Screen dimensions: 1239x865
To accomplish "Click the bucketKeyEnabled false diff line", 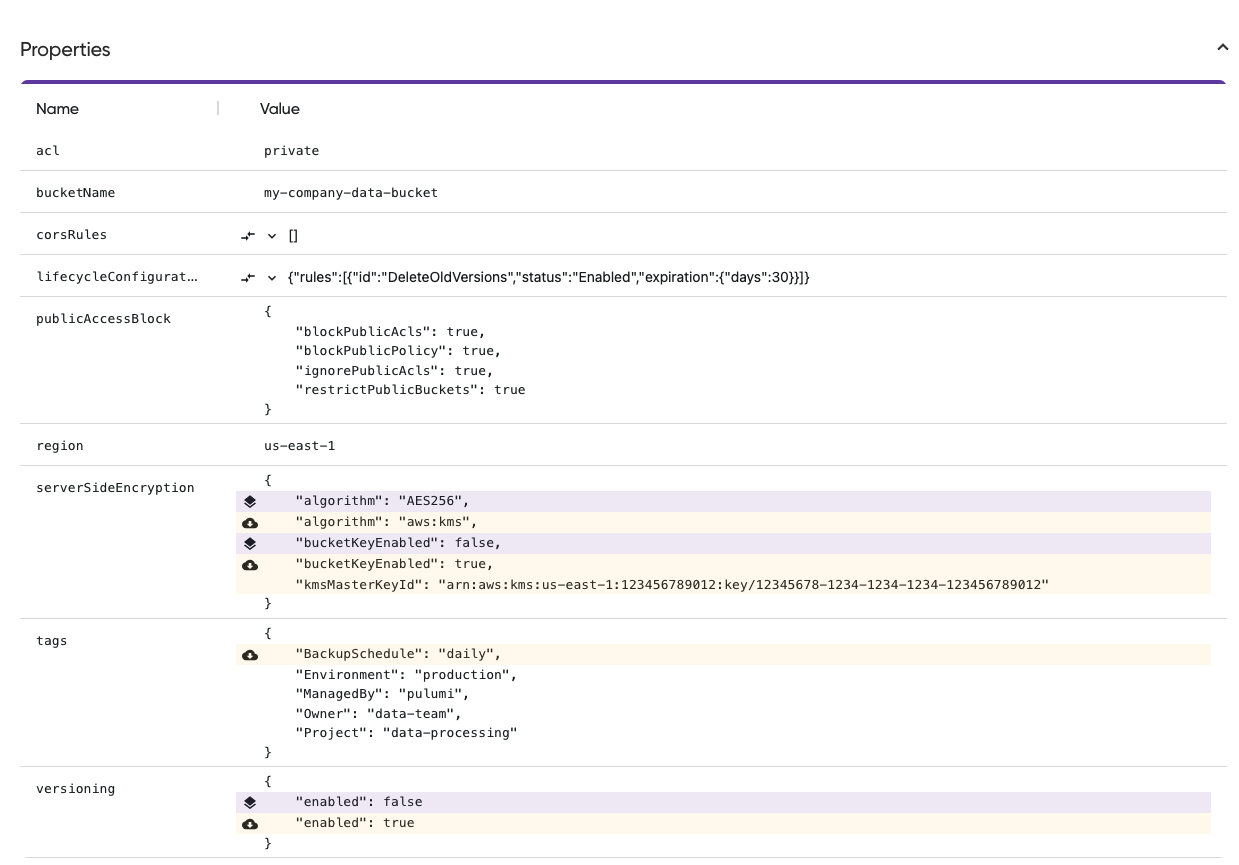I will [x=723, y=543].
